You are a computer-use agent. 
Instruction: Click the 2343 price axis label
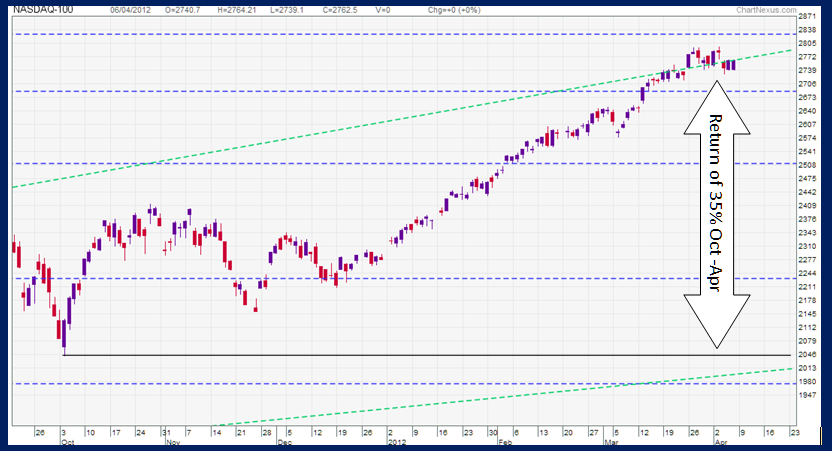pos(807,233)
